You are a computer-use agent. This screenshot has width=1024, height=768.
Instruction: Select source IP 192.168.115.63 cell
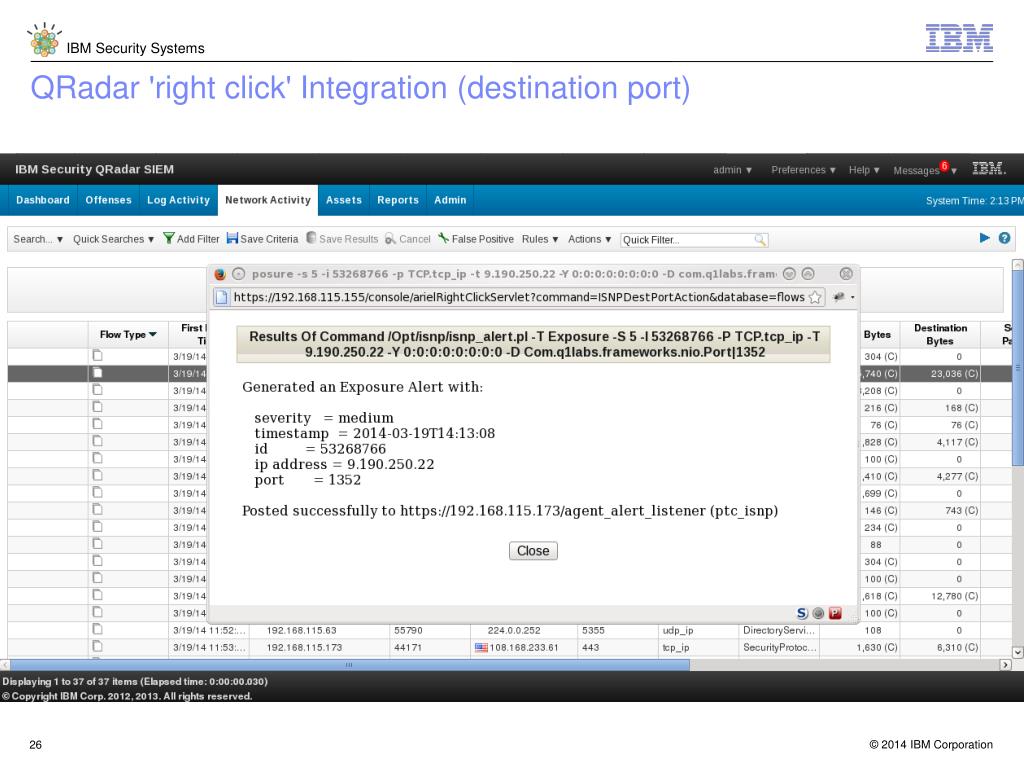click(301, 630)
